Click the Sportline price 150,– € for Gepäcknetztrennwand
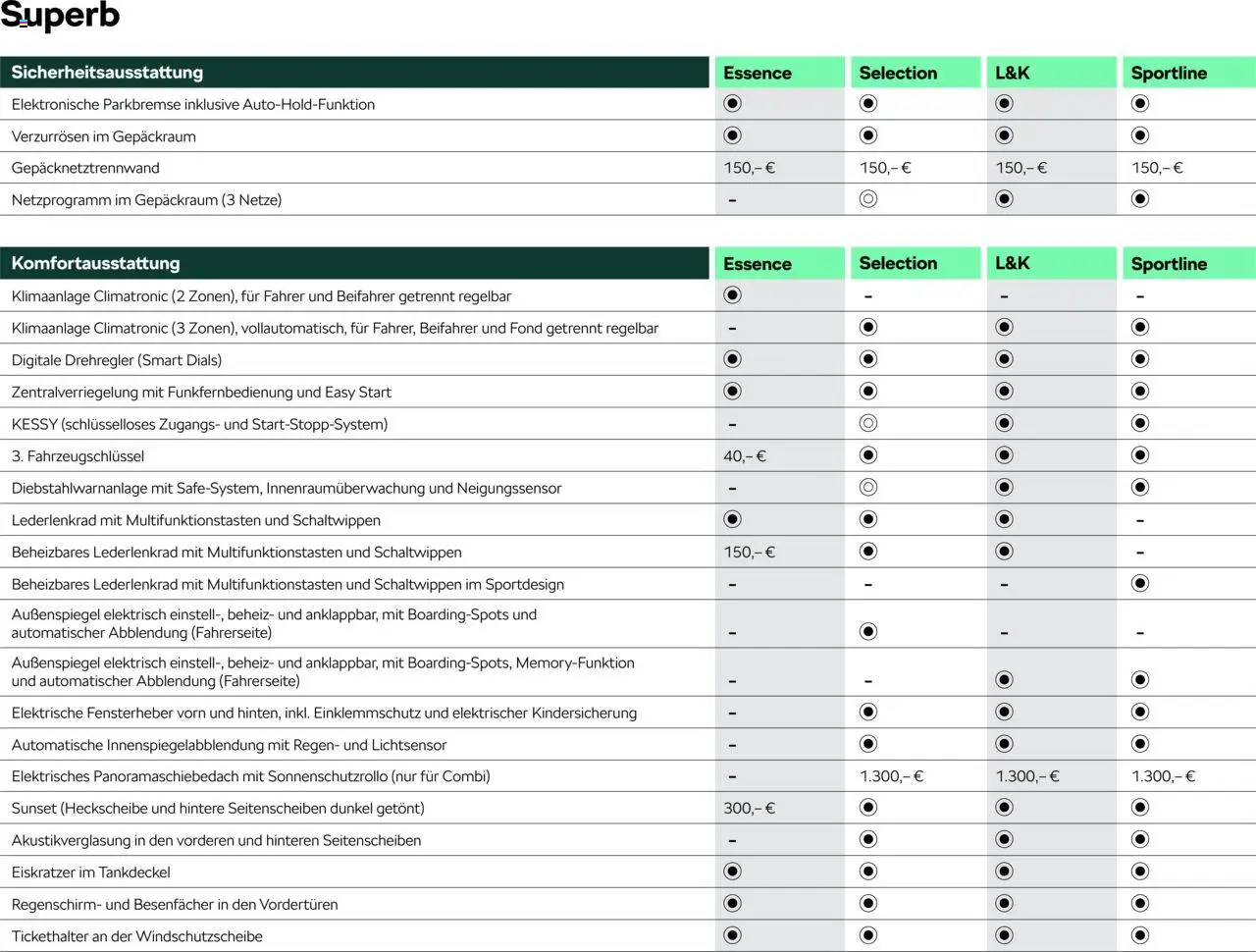Screen dimensions: 1256x952 (x=1157, y=168)
